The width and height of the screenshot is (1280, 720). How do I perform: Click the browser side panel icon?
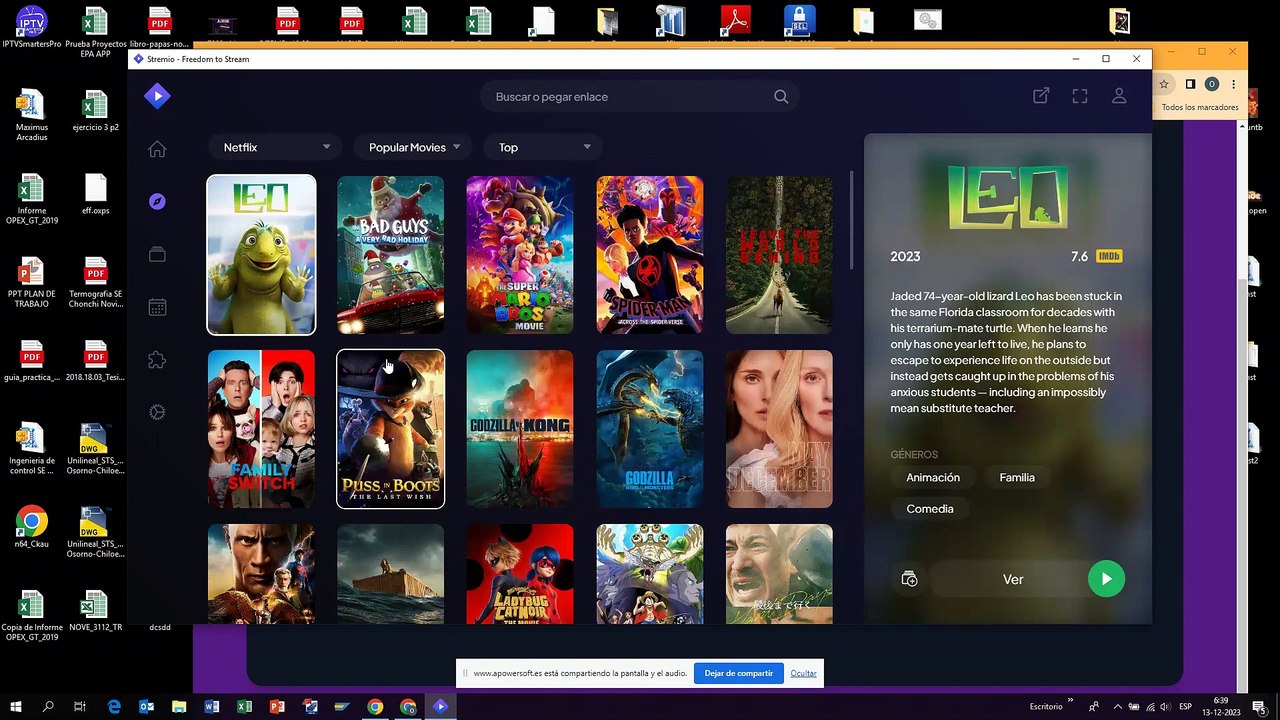coord(1190,84)
